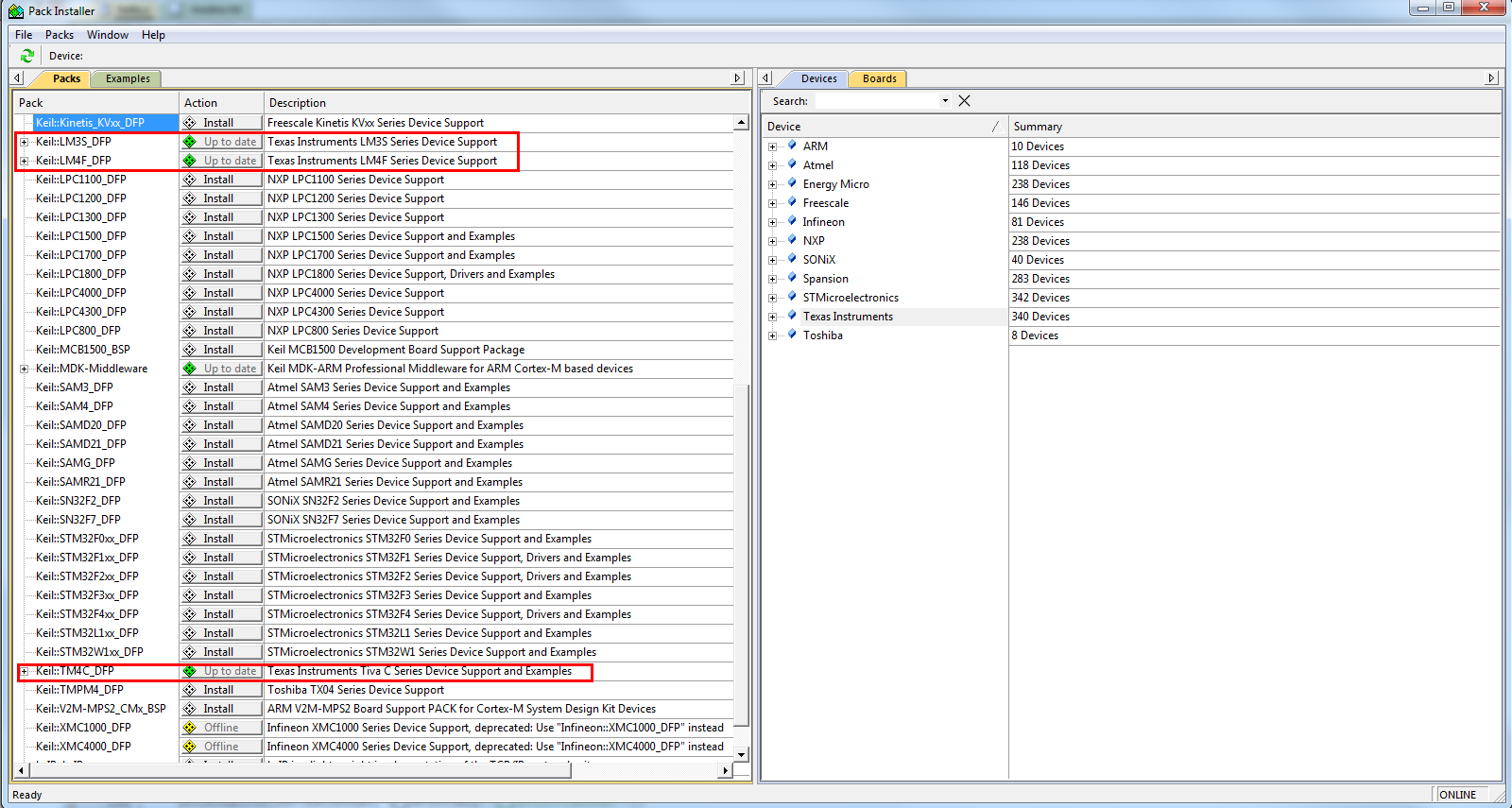Click the diamond icon beside SONiX
The image size is (1512, 808).
[x=792, y=259]
